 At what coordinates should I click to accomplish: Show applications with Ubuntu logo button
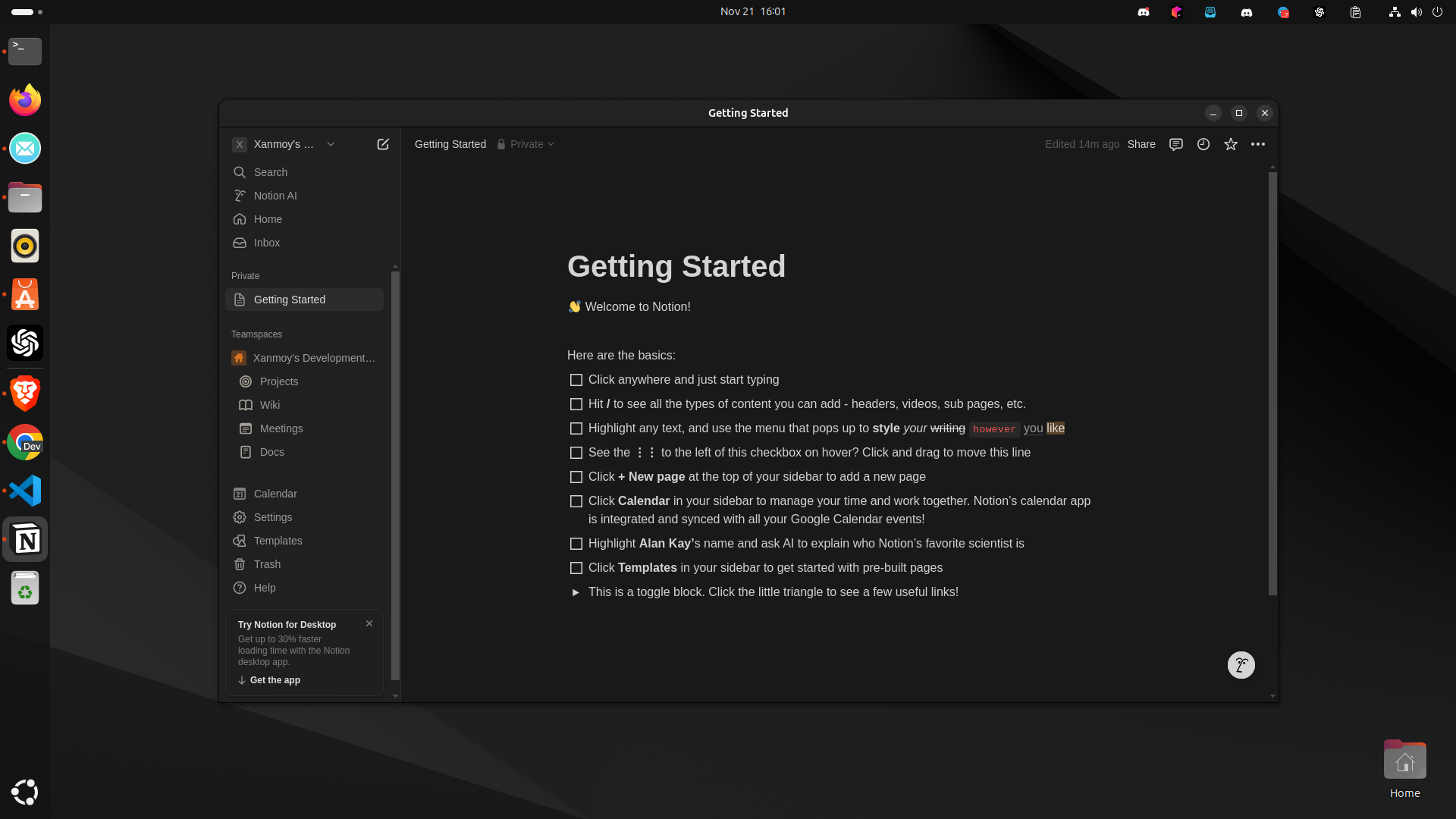[25, 792]
